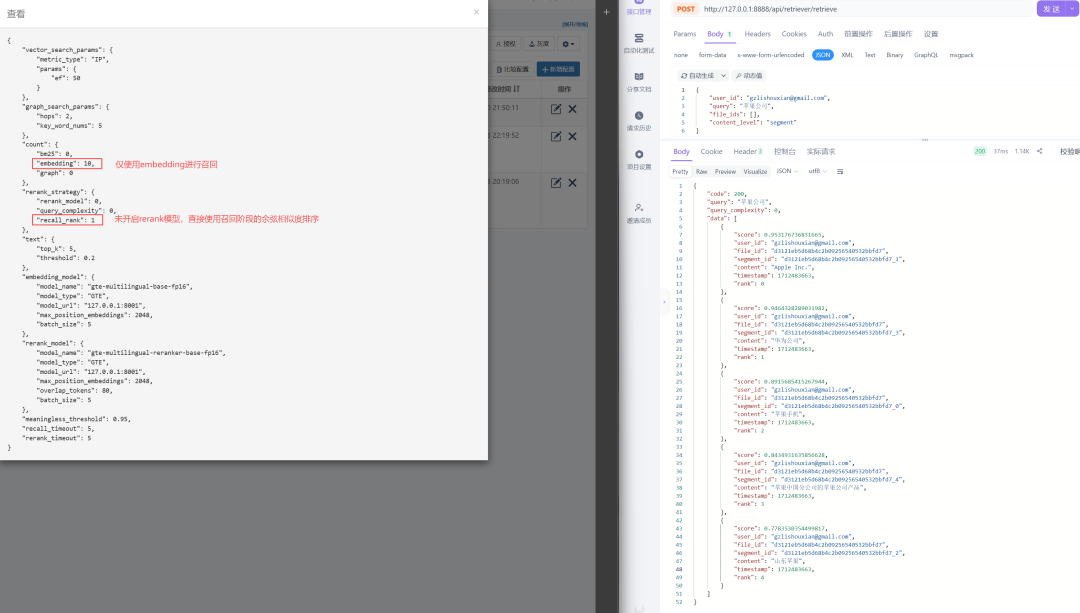Screen dimensions: 1080x613
Task: Select the x-www-form-urlencoded body type
Action: point(771,55)
